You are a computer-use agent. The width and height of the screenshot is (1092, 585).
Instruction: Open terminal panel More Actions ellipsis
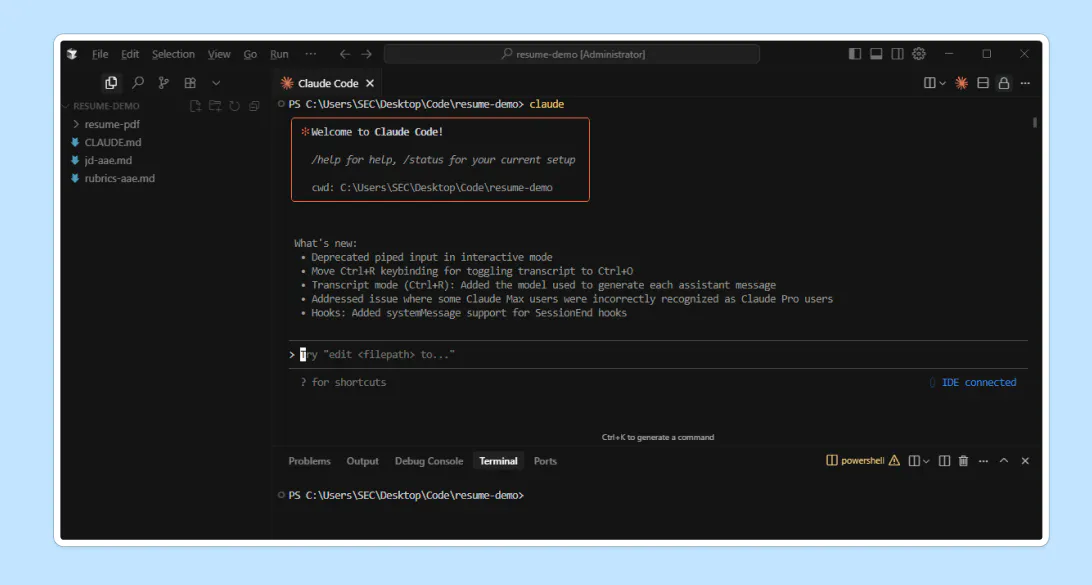[983, 461]
